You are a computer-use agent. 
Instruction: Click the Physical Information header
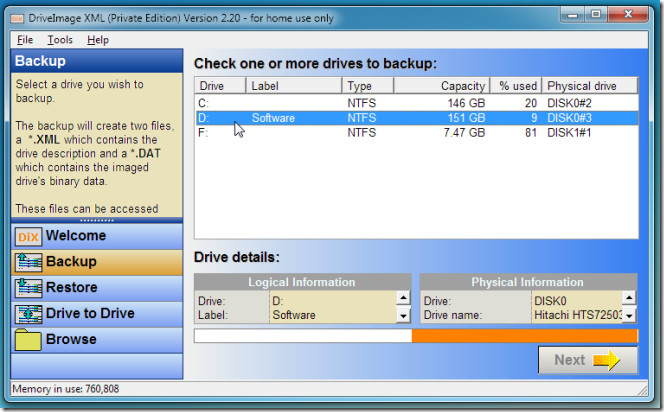(528, 282)
